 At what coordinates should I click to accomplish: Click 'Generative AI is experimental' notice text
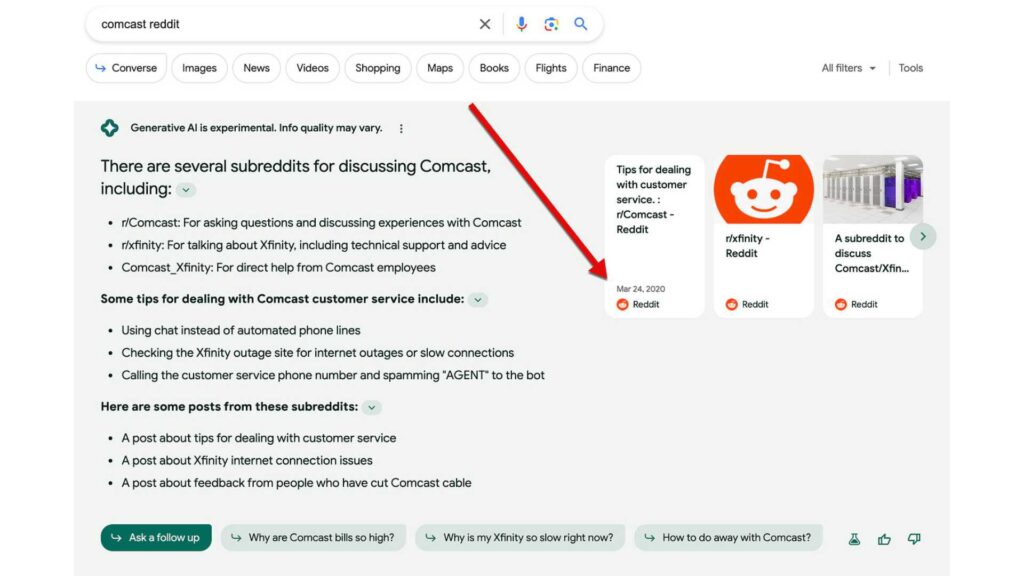click(x=256, y=128)
